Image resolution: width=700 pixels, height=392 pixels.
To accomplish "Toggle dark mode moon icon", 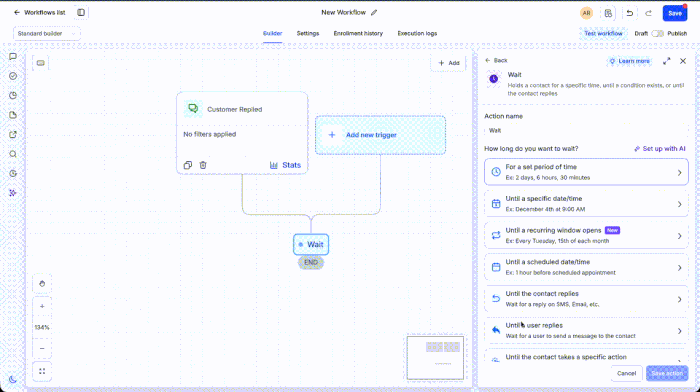I will point(13,379).
